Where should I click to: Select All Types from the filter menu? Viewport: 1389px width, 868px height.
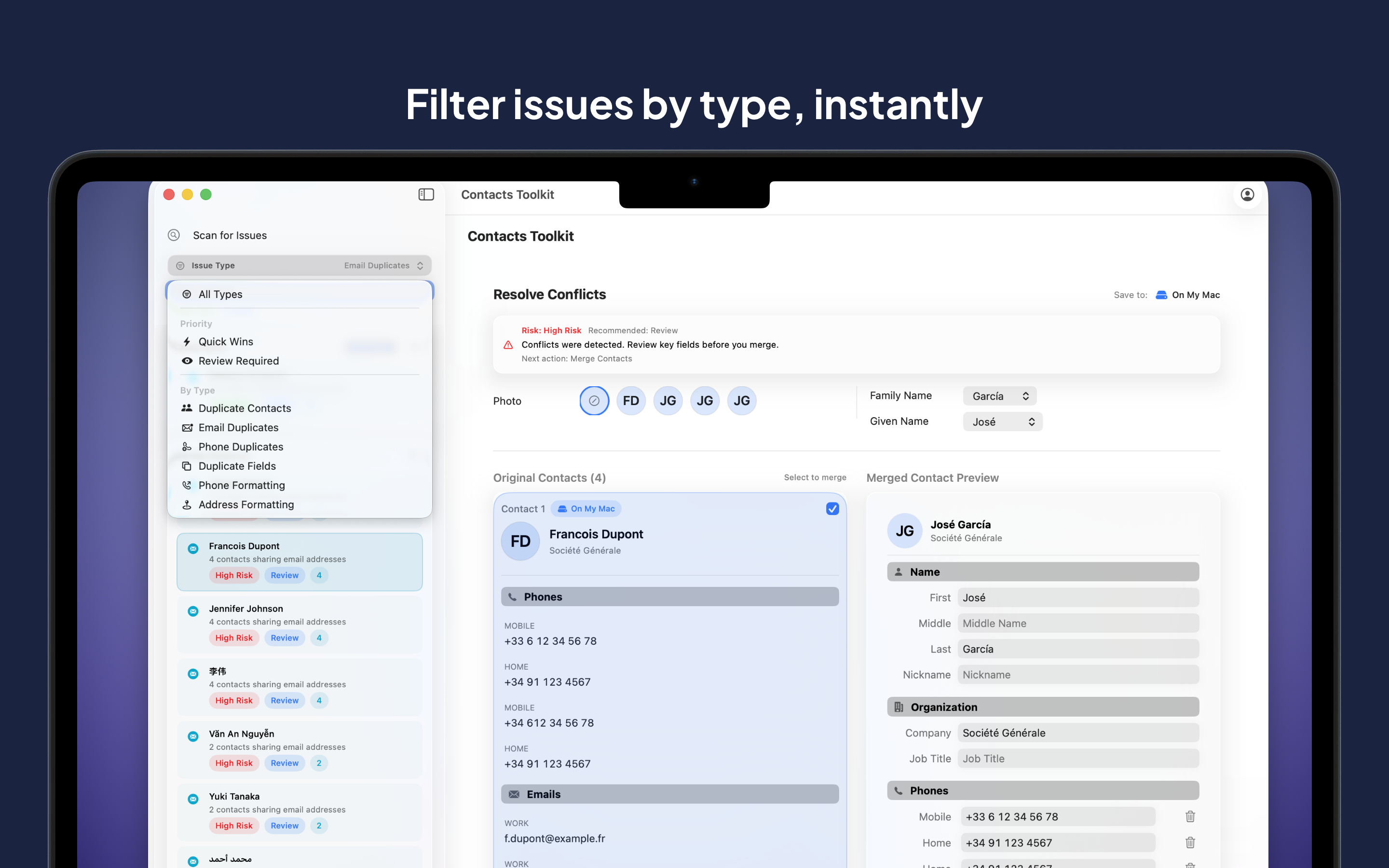221,294
